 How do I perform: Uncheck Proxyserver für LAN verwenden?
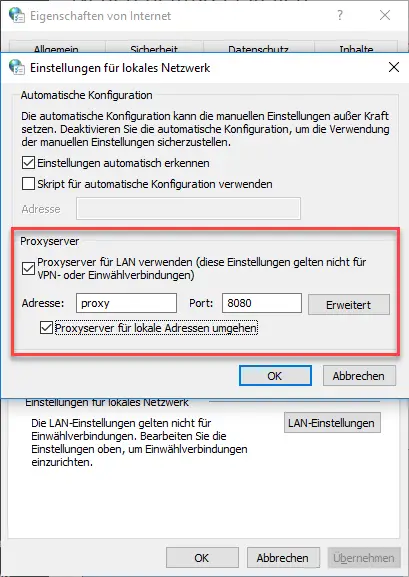[28, 269]
